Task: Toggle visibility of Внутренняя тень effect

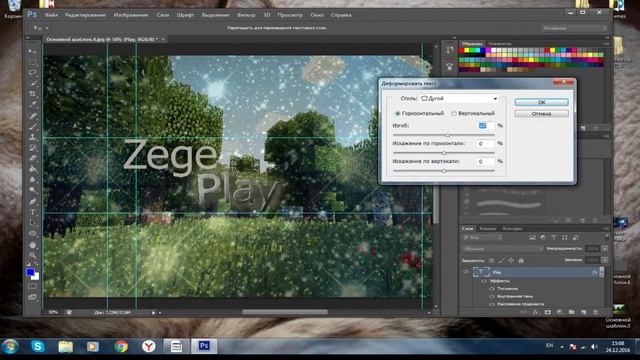Action: coord(491,296)
